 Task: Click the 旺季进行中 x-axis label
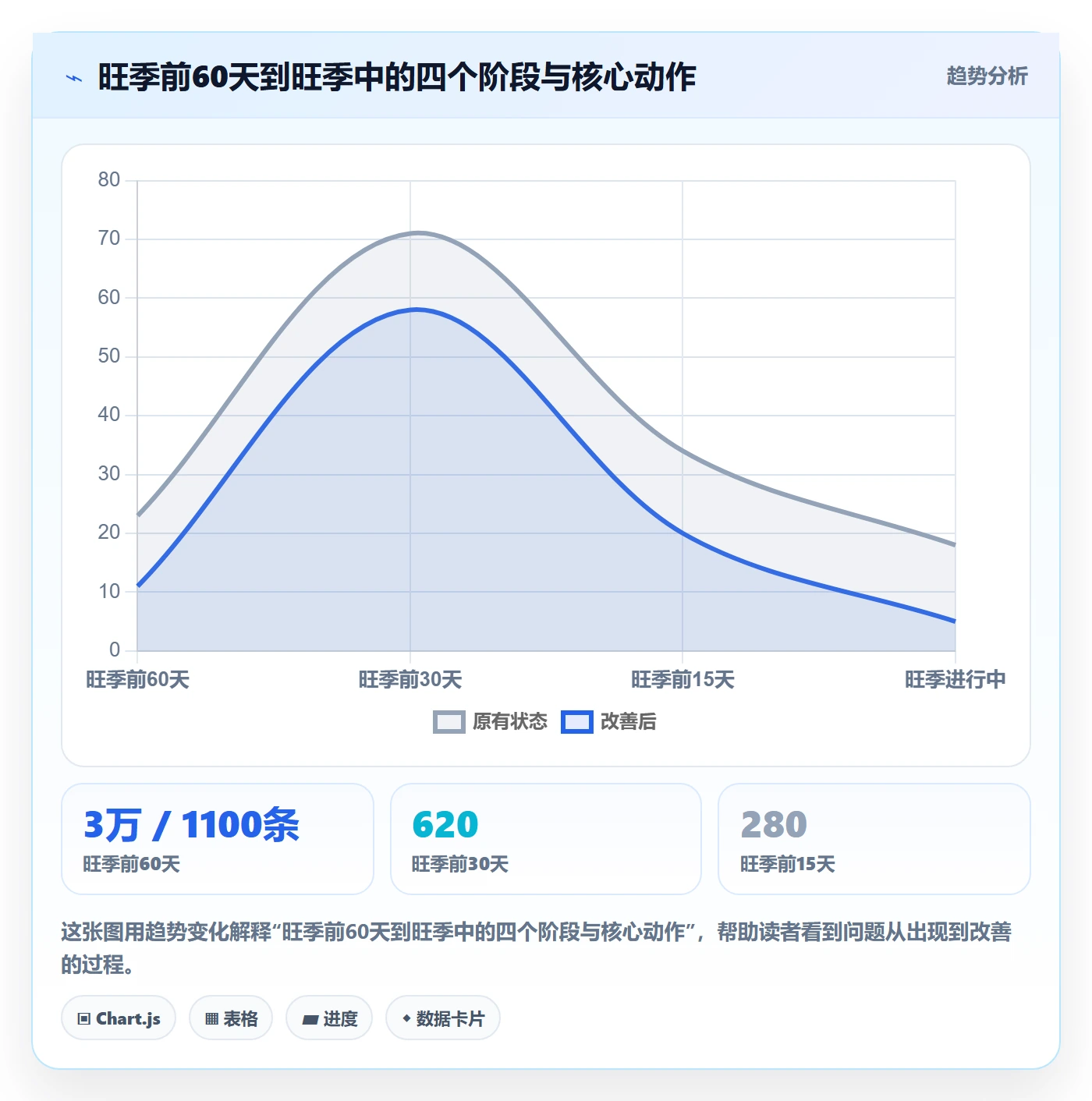955,680
